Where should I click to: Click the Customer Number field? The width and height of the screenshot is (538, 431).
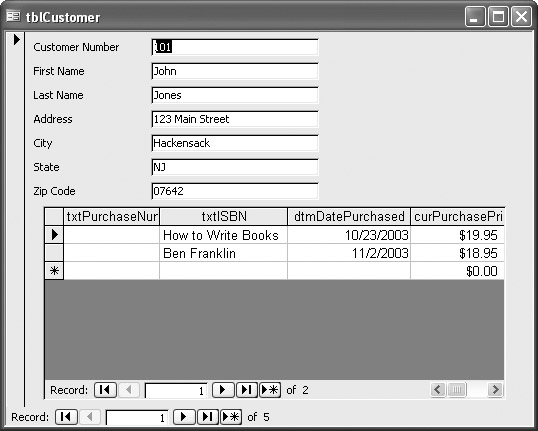tap(235, 47)
